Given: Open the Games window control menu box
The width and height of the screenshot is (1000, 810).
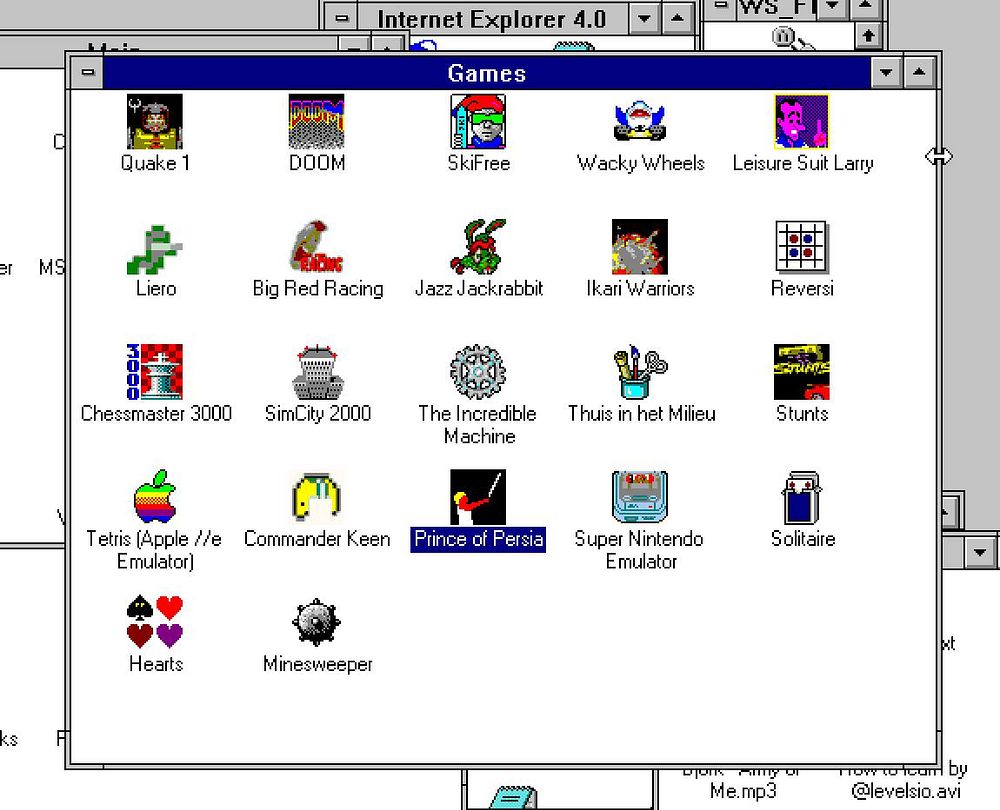Looking at the screenshot, I should [87, 72].
